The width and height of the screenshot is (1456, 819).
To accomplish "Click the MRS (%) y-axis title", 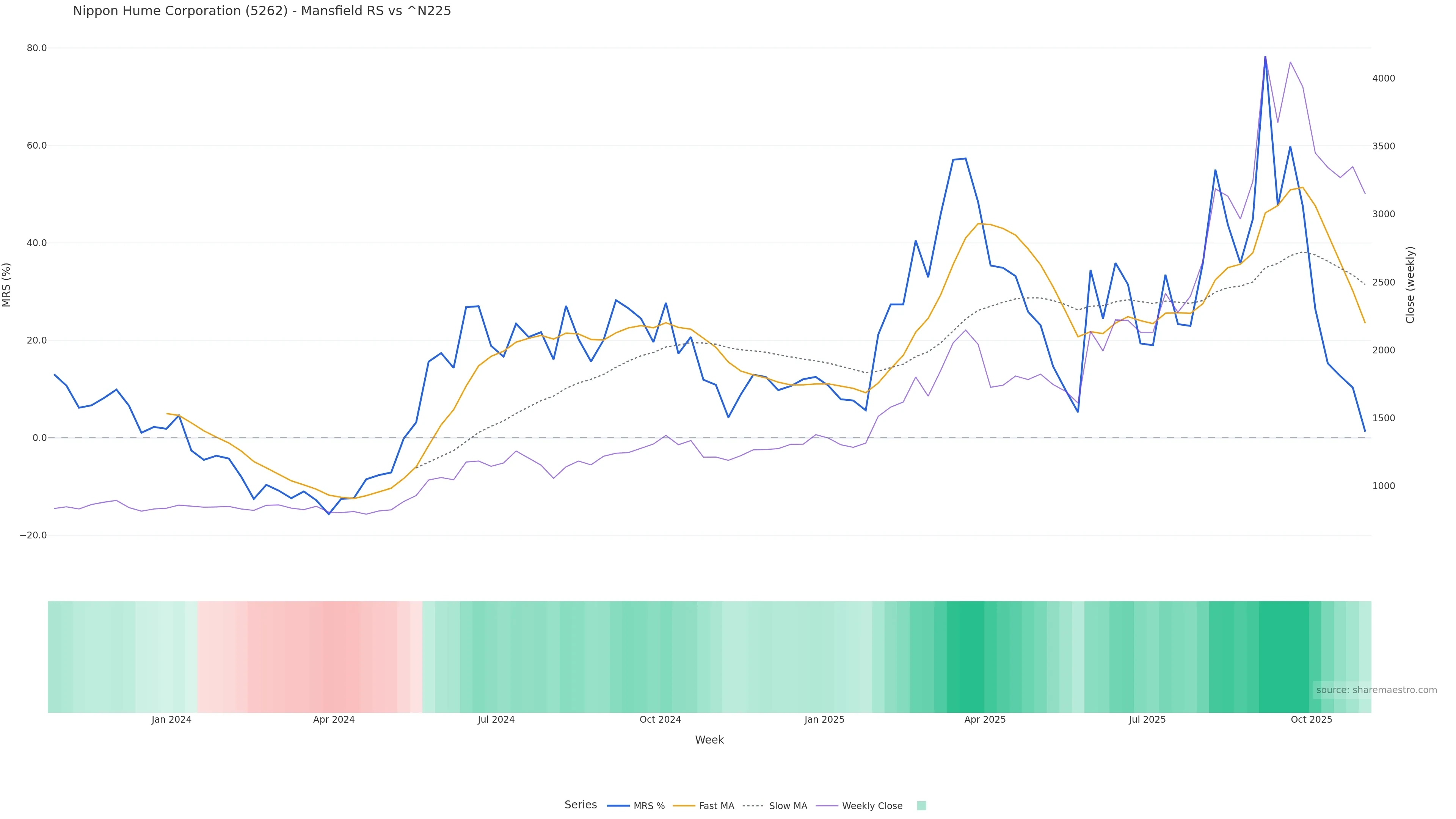I will click(x=7, y=285).
